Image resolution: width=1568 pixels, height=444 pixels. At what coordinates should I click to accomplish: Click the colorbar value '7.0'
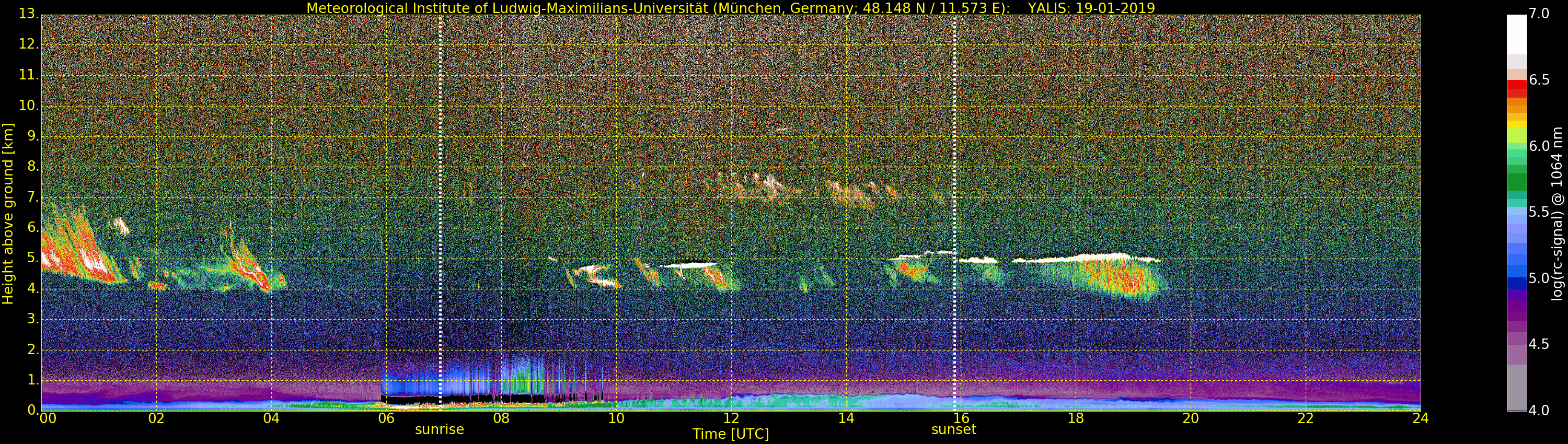coord(1539,14)
